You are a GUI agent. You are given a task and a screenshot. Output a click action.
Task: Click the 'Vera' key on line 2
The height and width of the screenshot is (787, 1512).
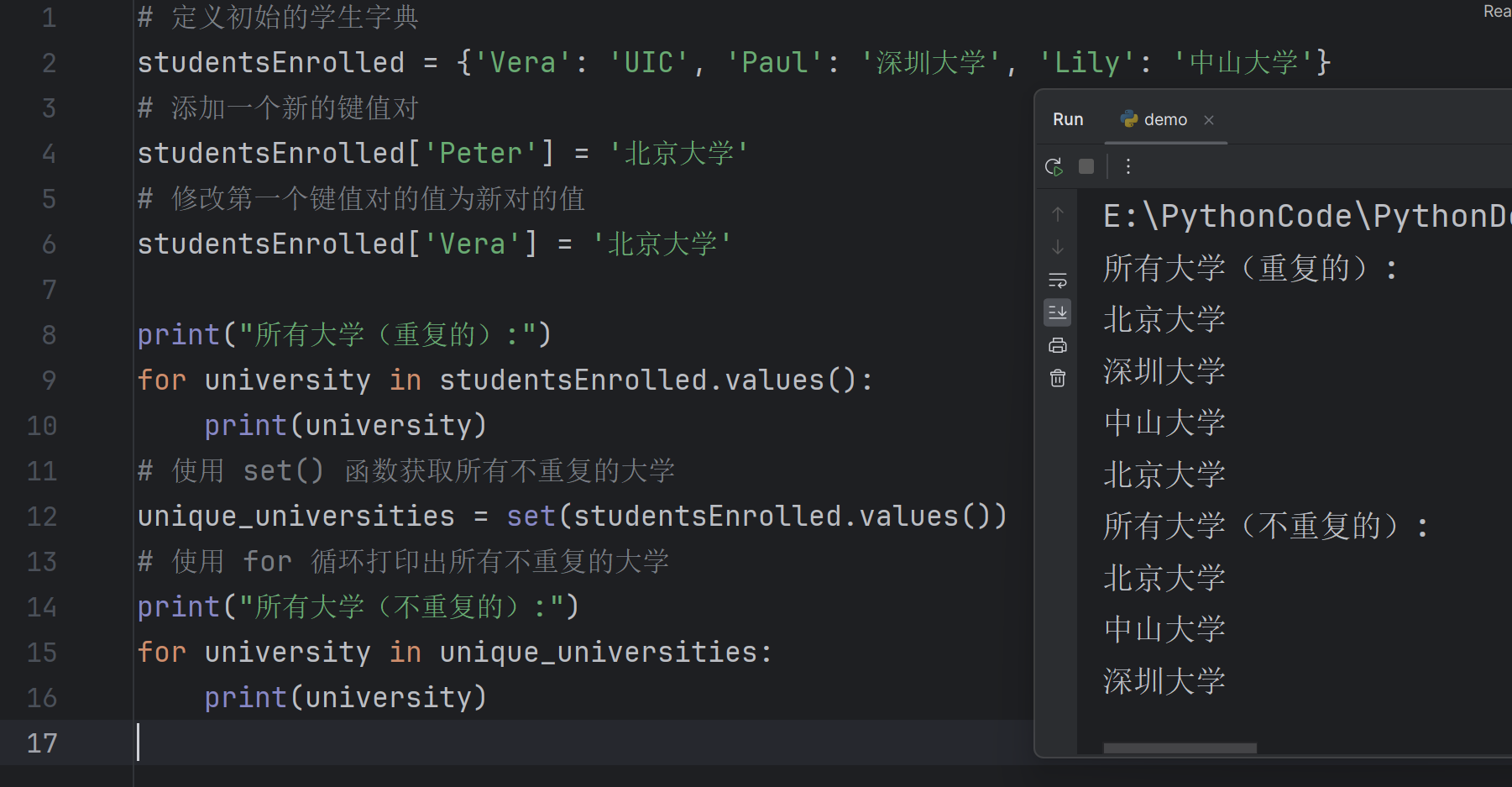522,62
